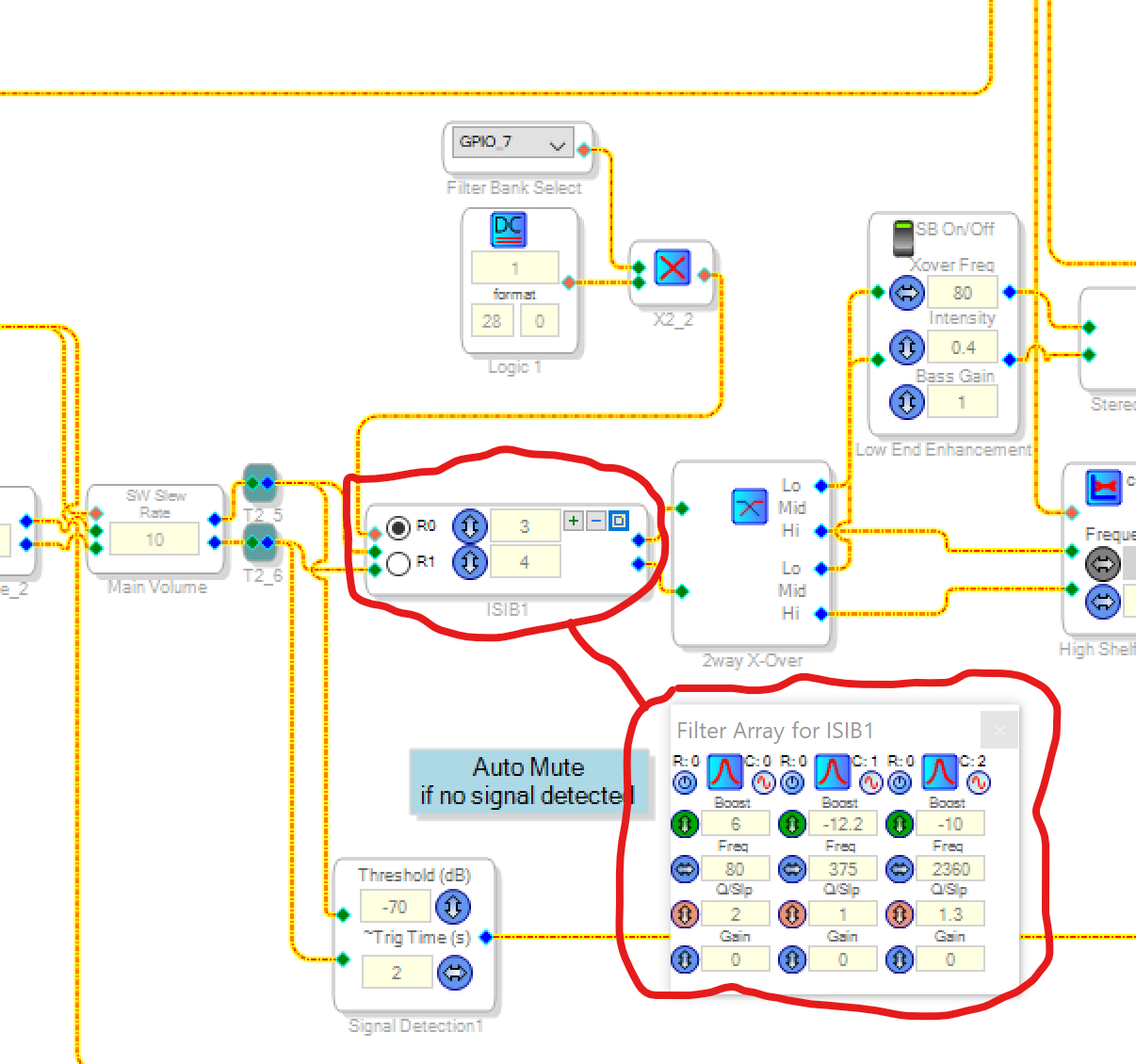Click the minus button on ISIB1
1136x1064 pixels.
(x=595, y=521)
